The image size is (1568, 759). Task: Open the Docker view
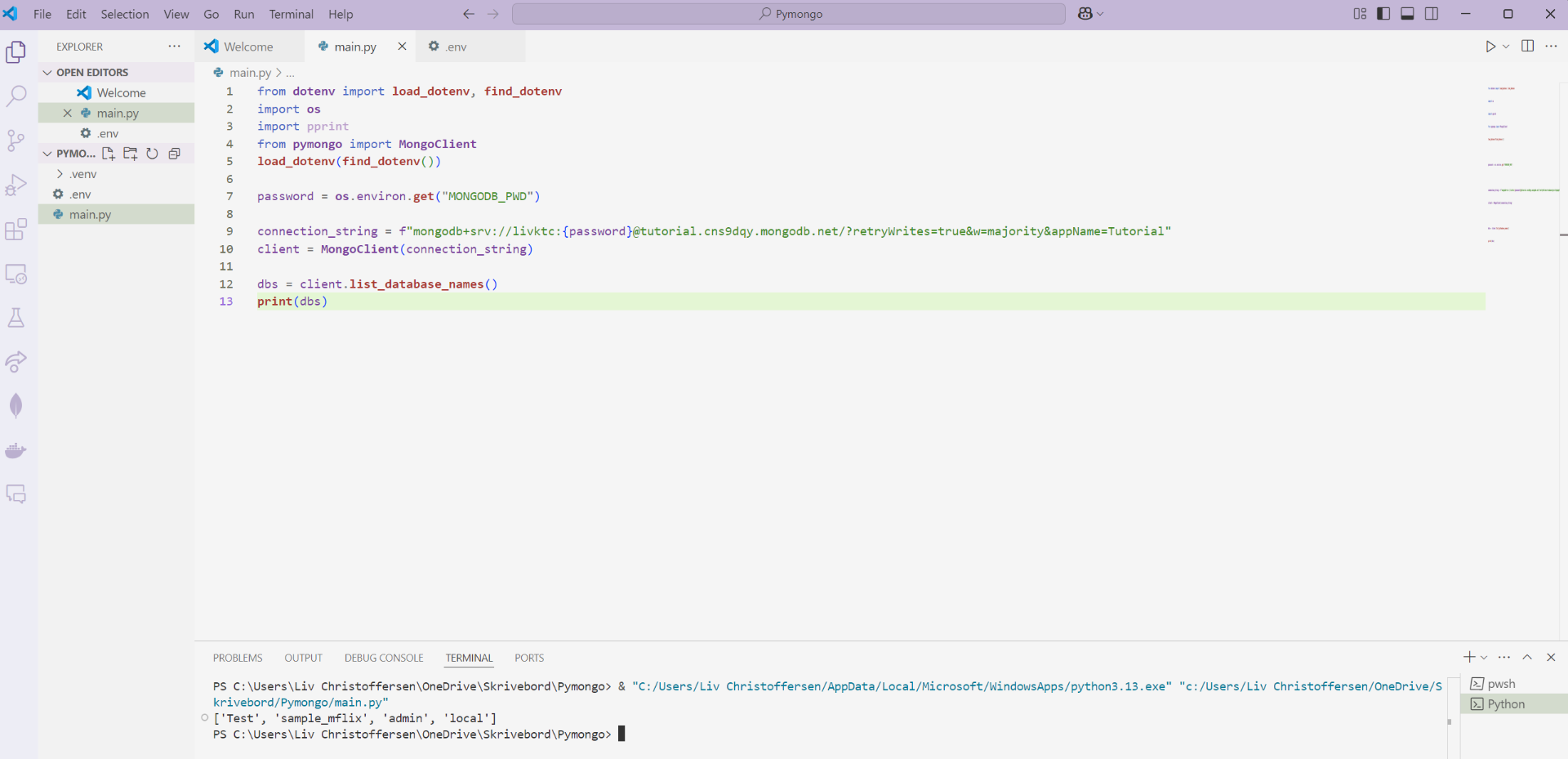(16, 450)
